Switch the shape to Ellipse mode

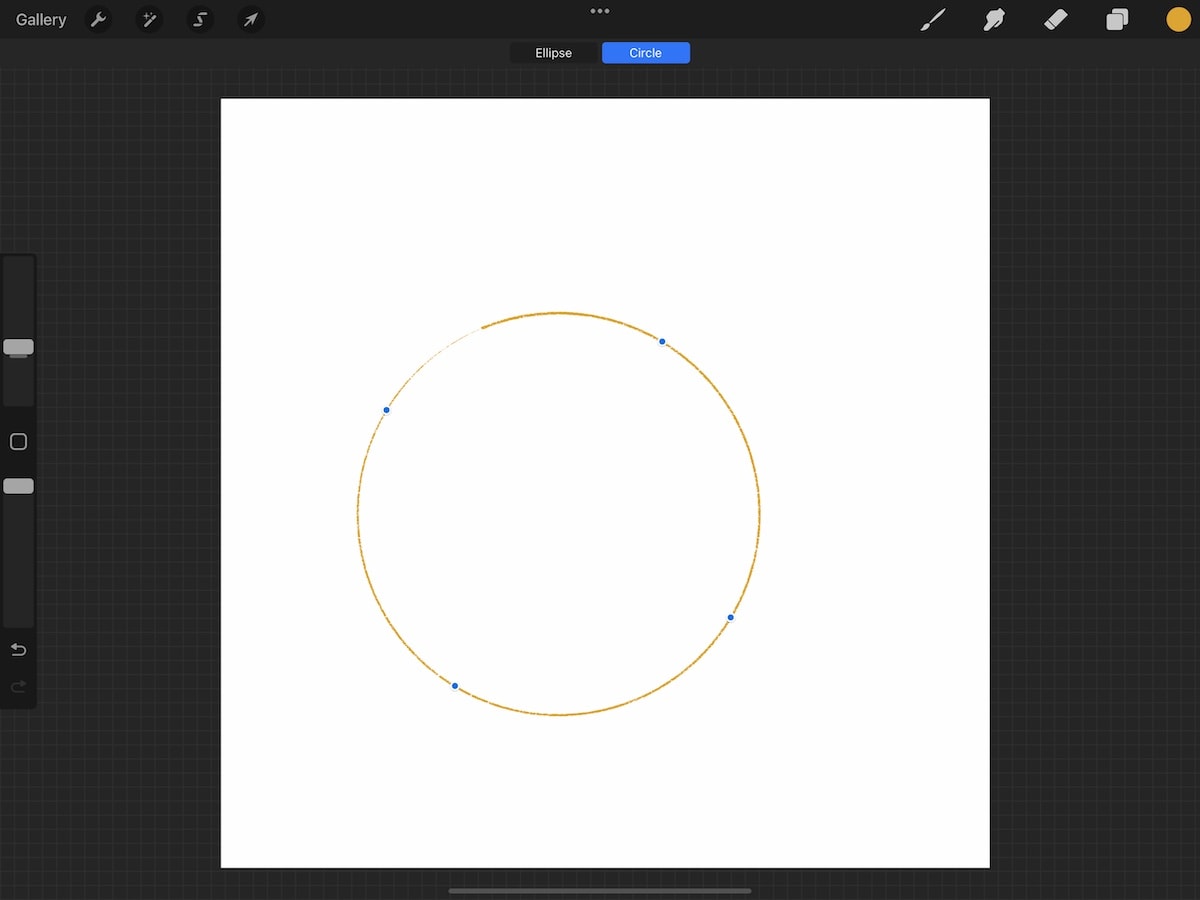tap(554, 52)
